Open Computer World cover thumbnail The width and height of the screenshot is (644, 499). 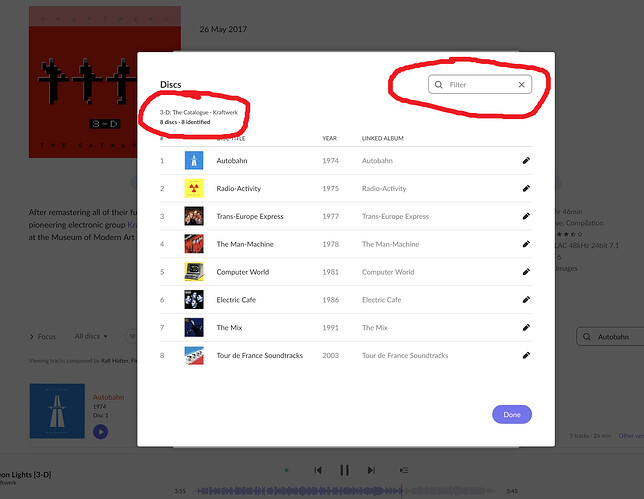pyautogui.click(x=194, y=272)
